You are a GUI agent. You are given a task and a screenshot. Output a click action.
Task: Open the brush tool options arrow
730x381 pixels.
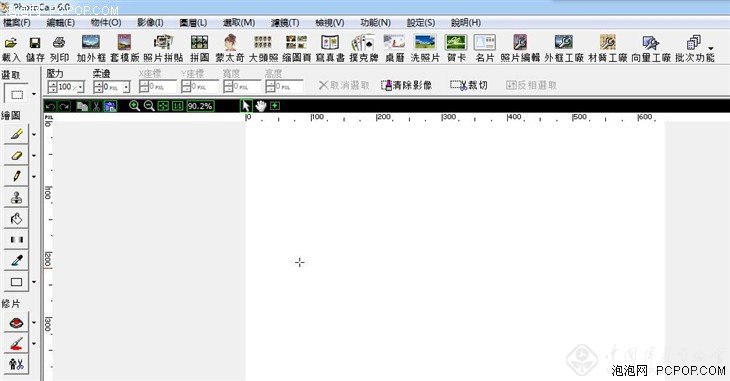click(34, 135)
